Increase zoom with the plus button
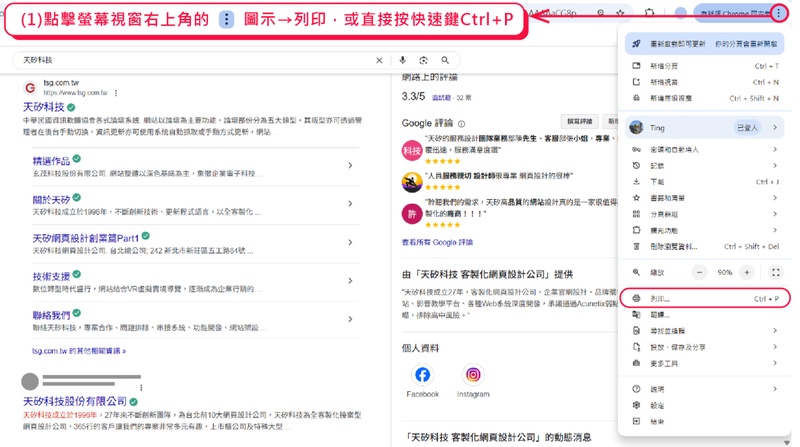 (x=747, y=272)
